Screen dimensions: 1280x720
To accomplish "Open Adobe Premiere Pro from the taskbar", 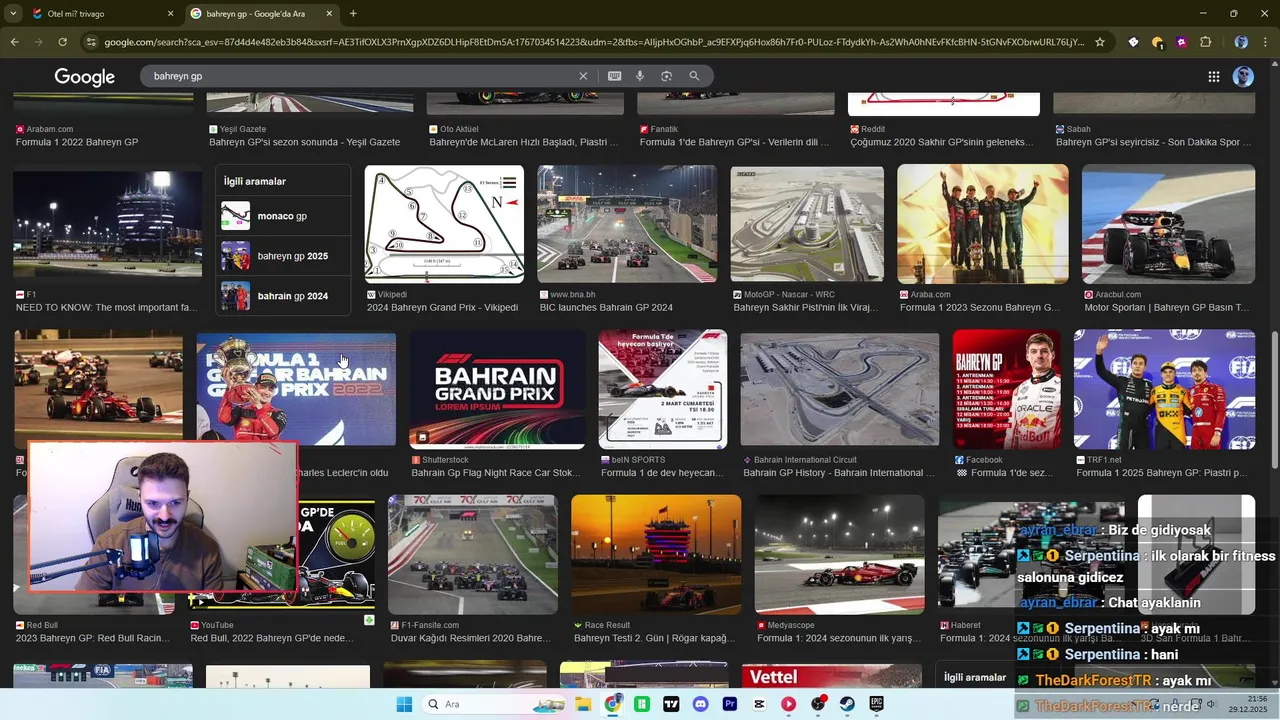I will pos(730,704).
